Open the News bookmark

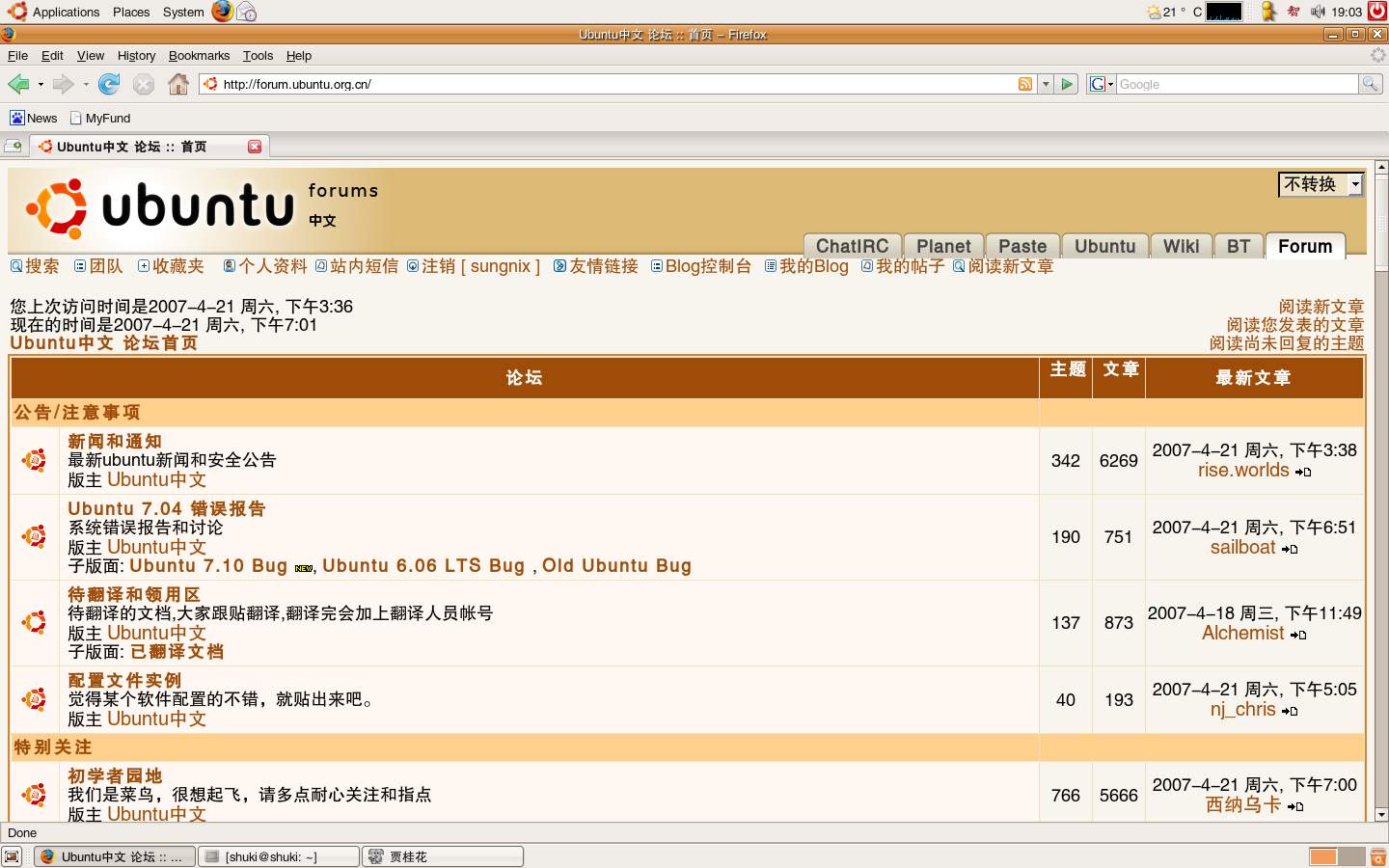[x=34, y=118]
